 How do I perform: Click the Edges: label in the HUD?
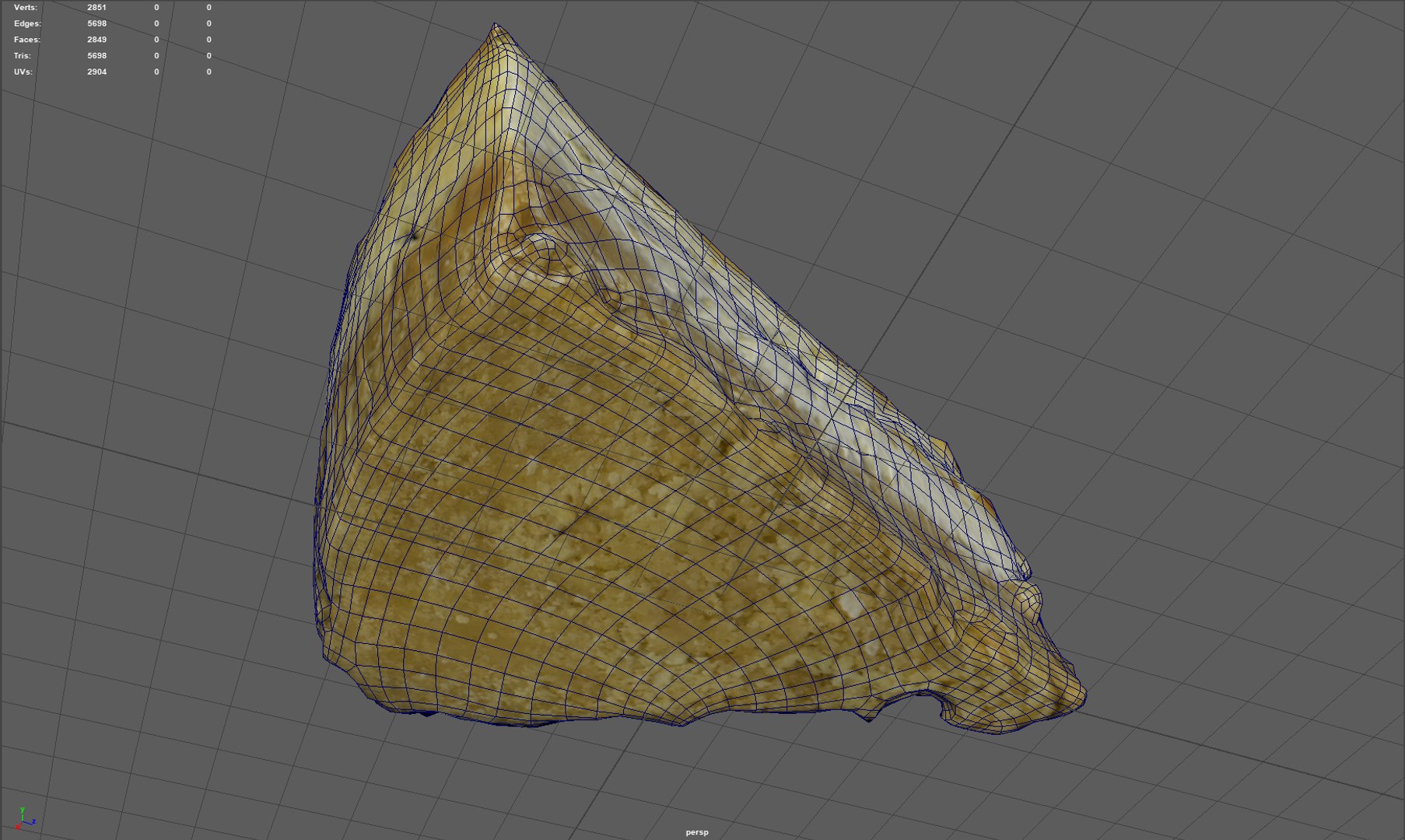click(x=27, y=23)
